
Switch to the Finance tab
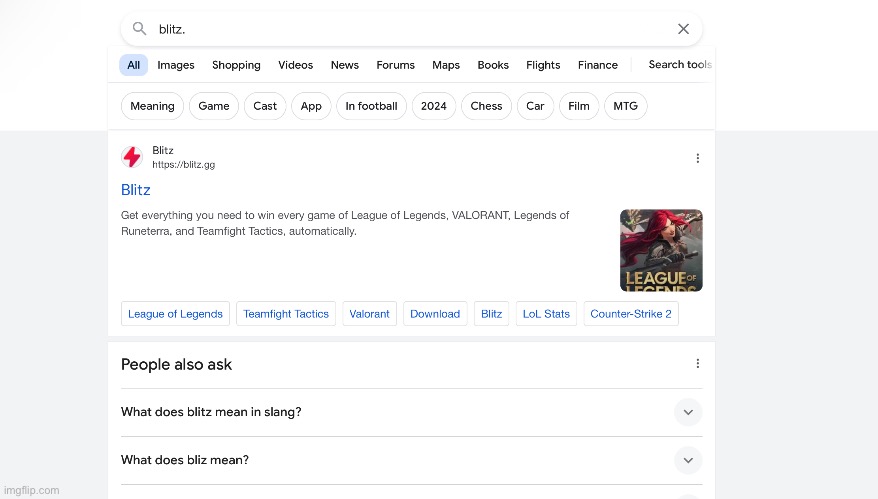pyautogui.click(x=597, y=65)
